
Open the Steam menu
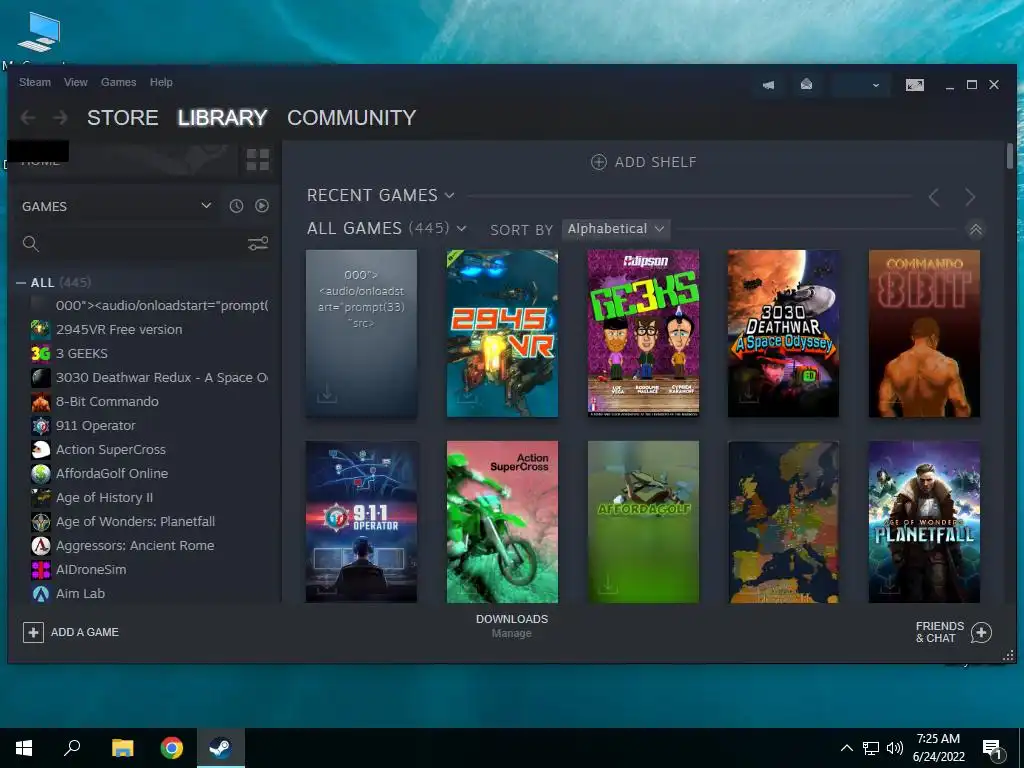(x=35, y=82)
